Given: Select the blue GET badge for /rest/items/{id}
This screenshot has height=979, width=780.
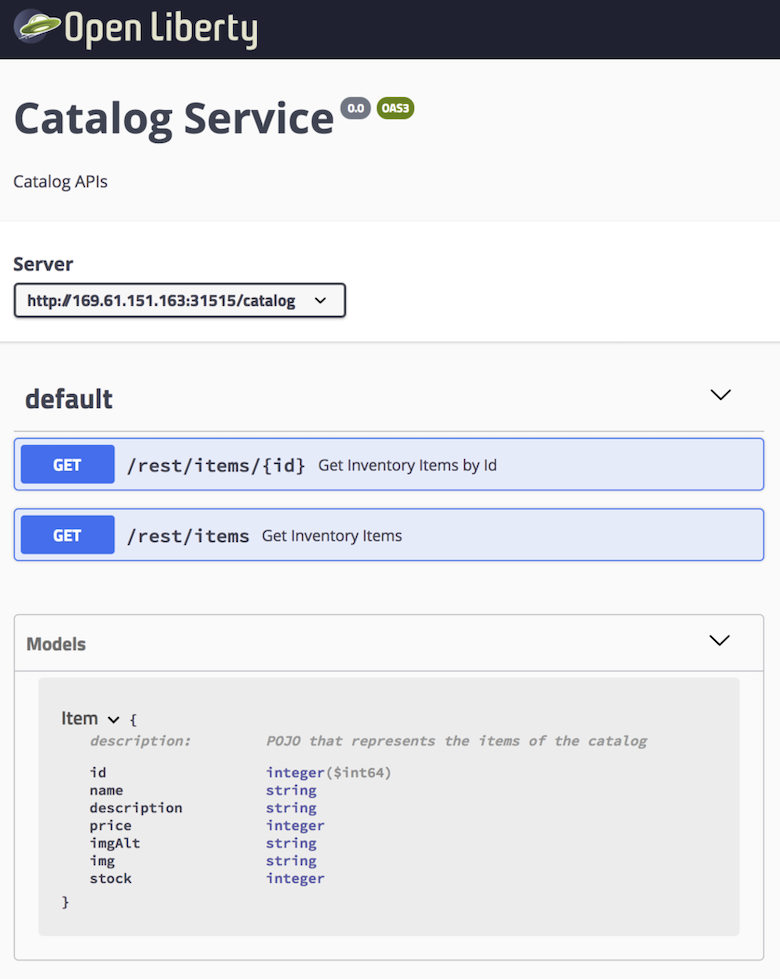Looking at the screenshot, I should (x=66, y=464).
